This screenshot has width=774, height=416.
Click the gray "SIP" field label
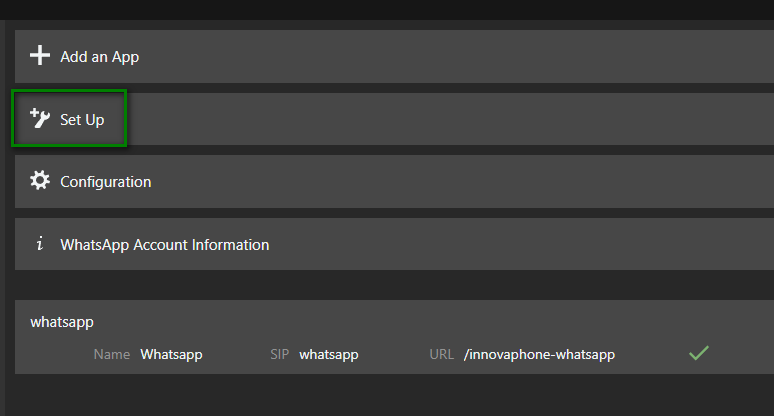(279, 354)
